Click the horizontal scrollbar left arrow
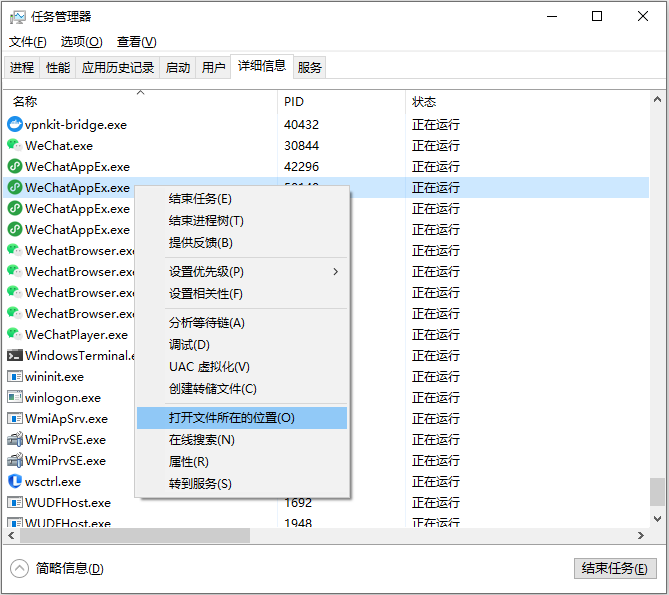 [12, 535]
